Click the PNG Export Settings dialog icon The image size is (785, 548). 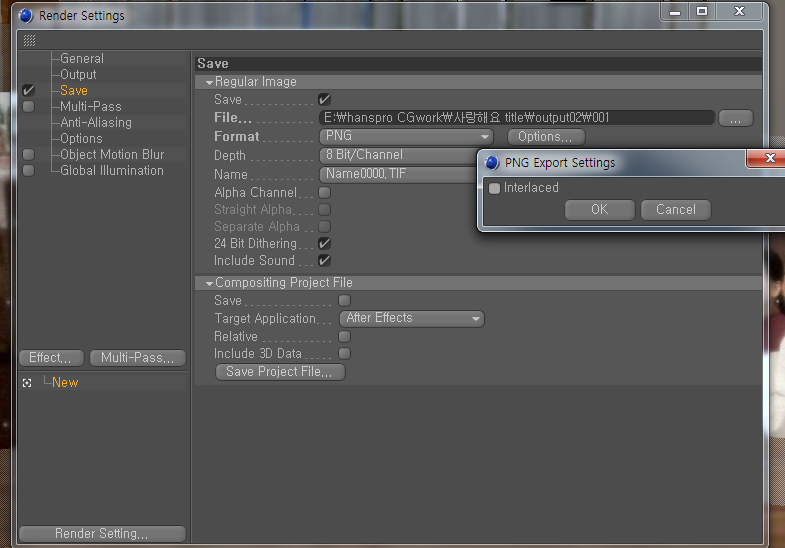pyautogui.click(x=493, y=163)
